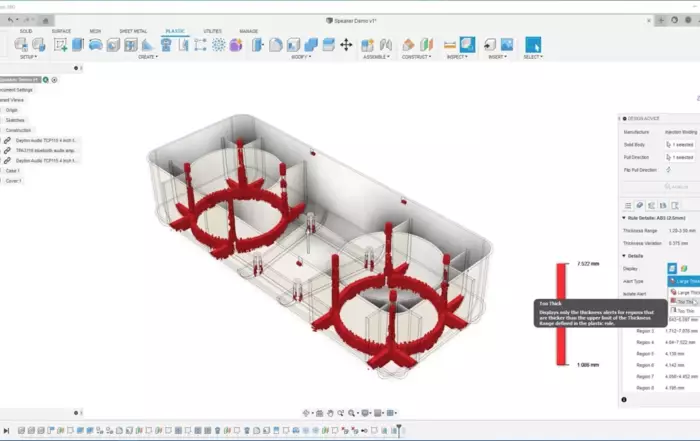Click the Home icon in the top bar
Image resolution: width=700 pixels, height=441 pixels.
pyautogui.click(x=45, y=20)
